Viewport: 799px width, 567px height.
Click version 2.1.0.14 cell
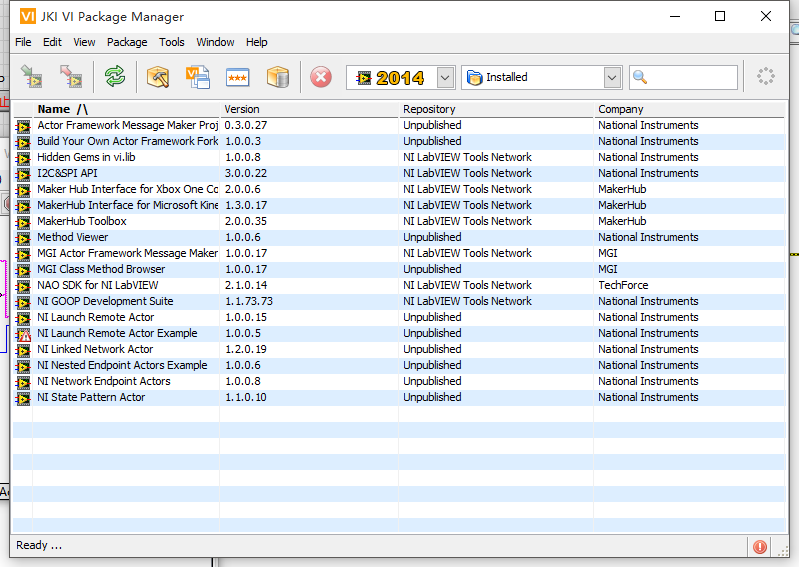pos(246,285)
